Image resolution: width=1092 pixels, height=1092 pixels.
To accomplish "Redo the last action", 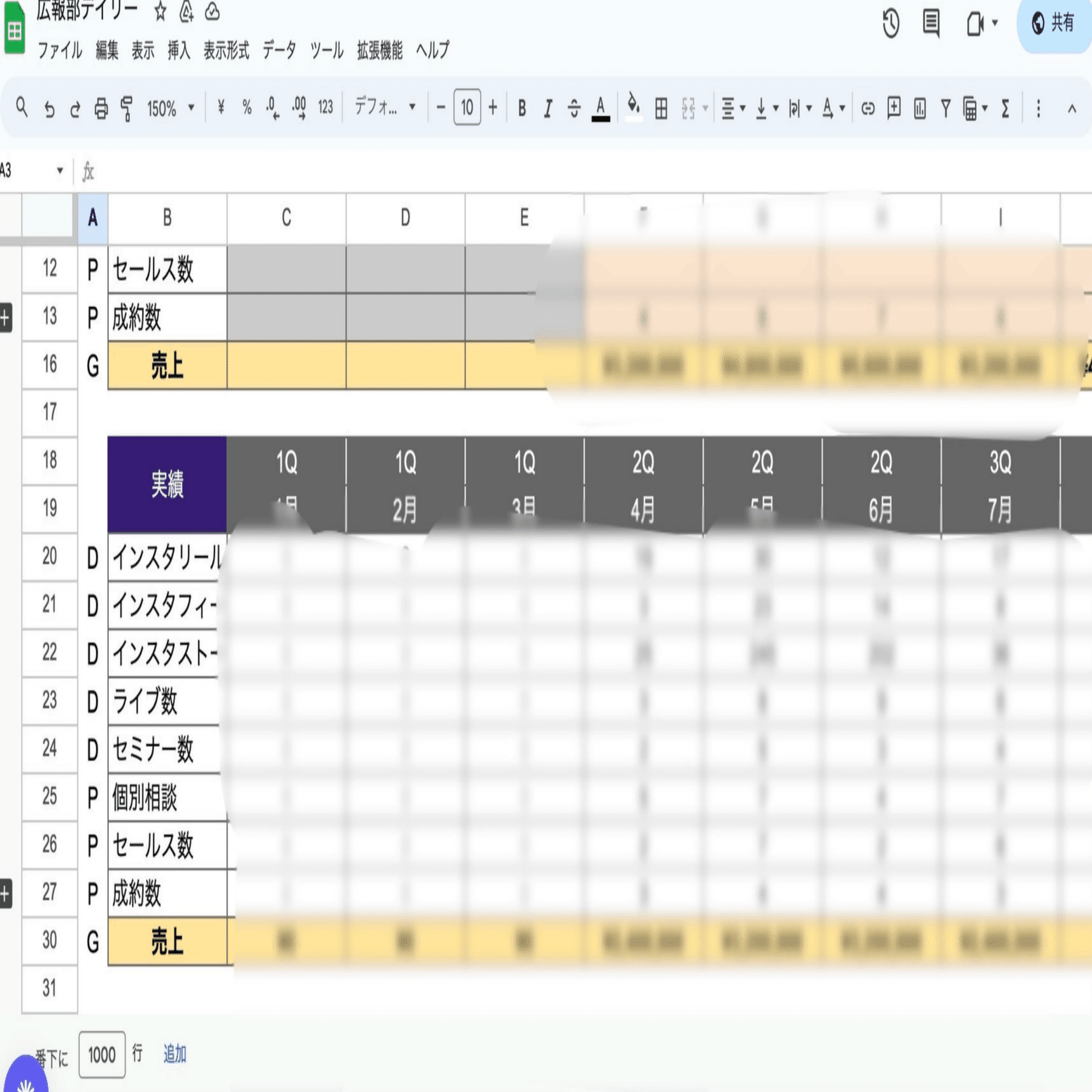I will 74,109.
